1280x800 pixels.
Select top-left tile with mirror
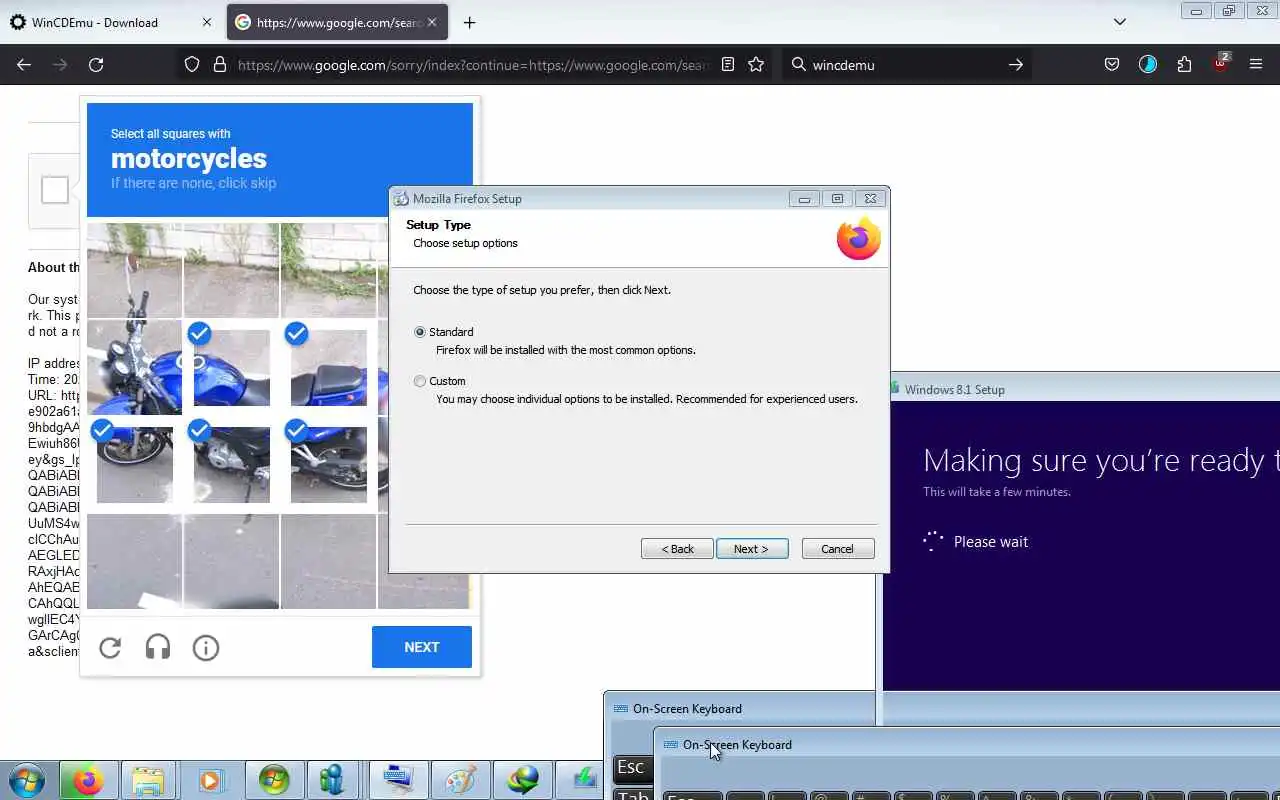pyautogui.click(x=134, y=270)
